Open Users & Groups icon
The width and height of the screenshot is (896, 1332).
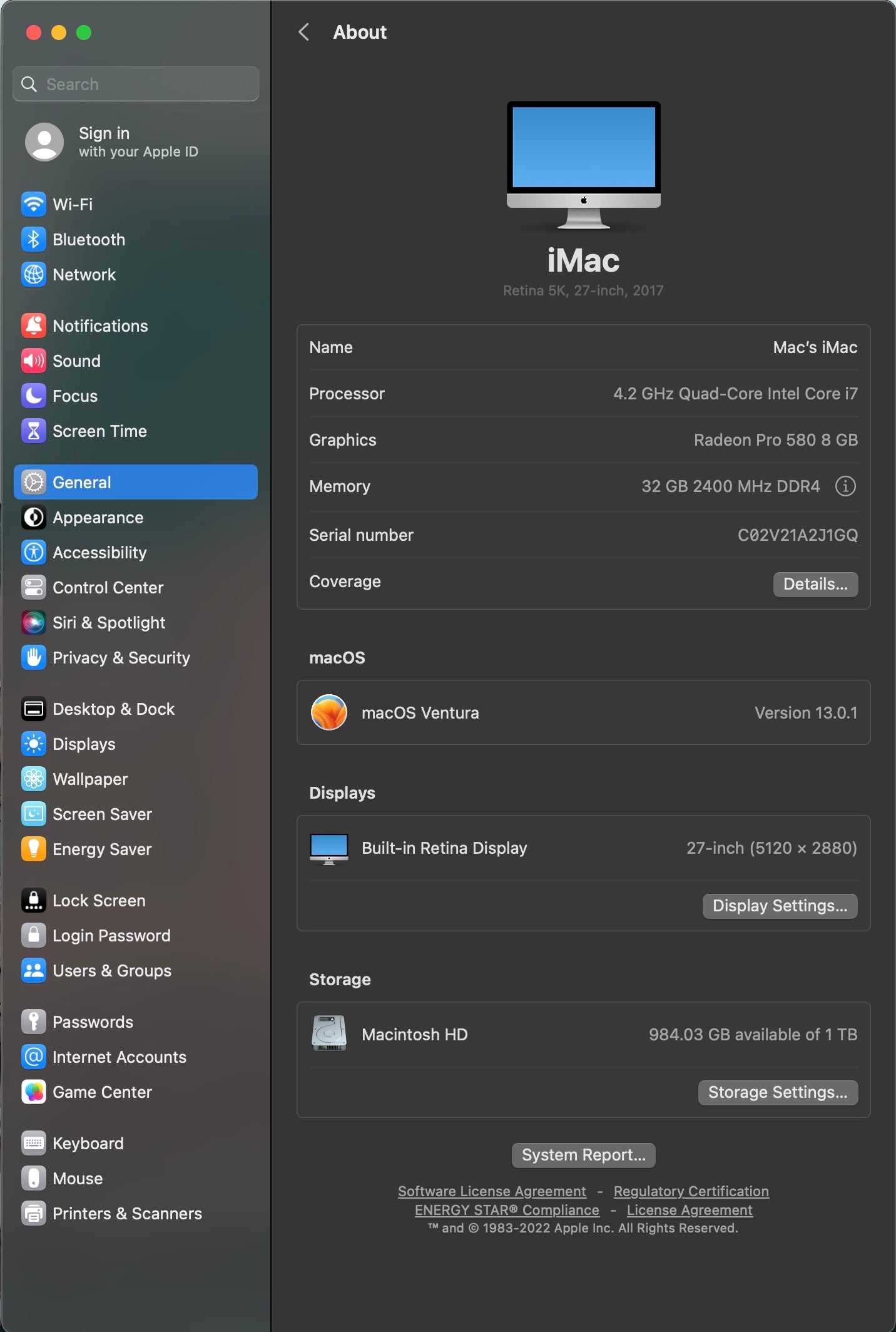pos(34,970)
